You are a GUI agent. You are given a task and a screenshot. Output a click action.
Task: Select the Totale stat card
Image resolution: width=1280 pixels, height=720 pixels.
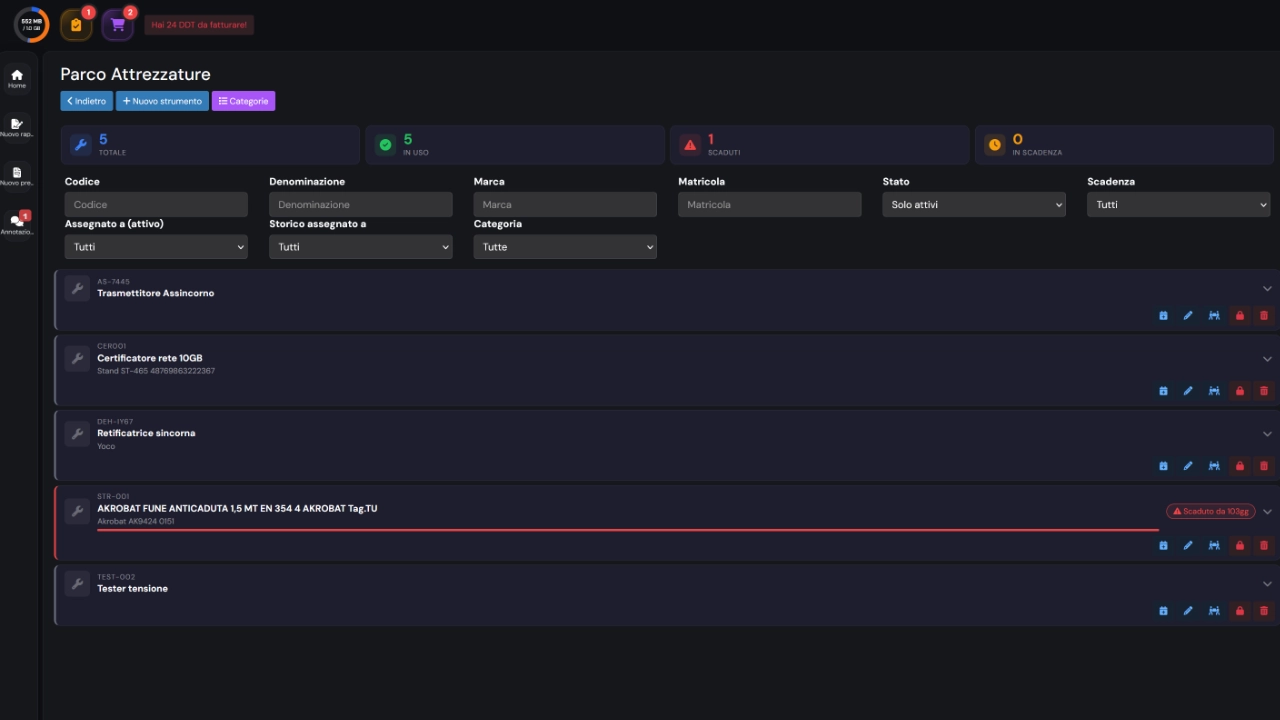(210, 145)
